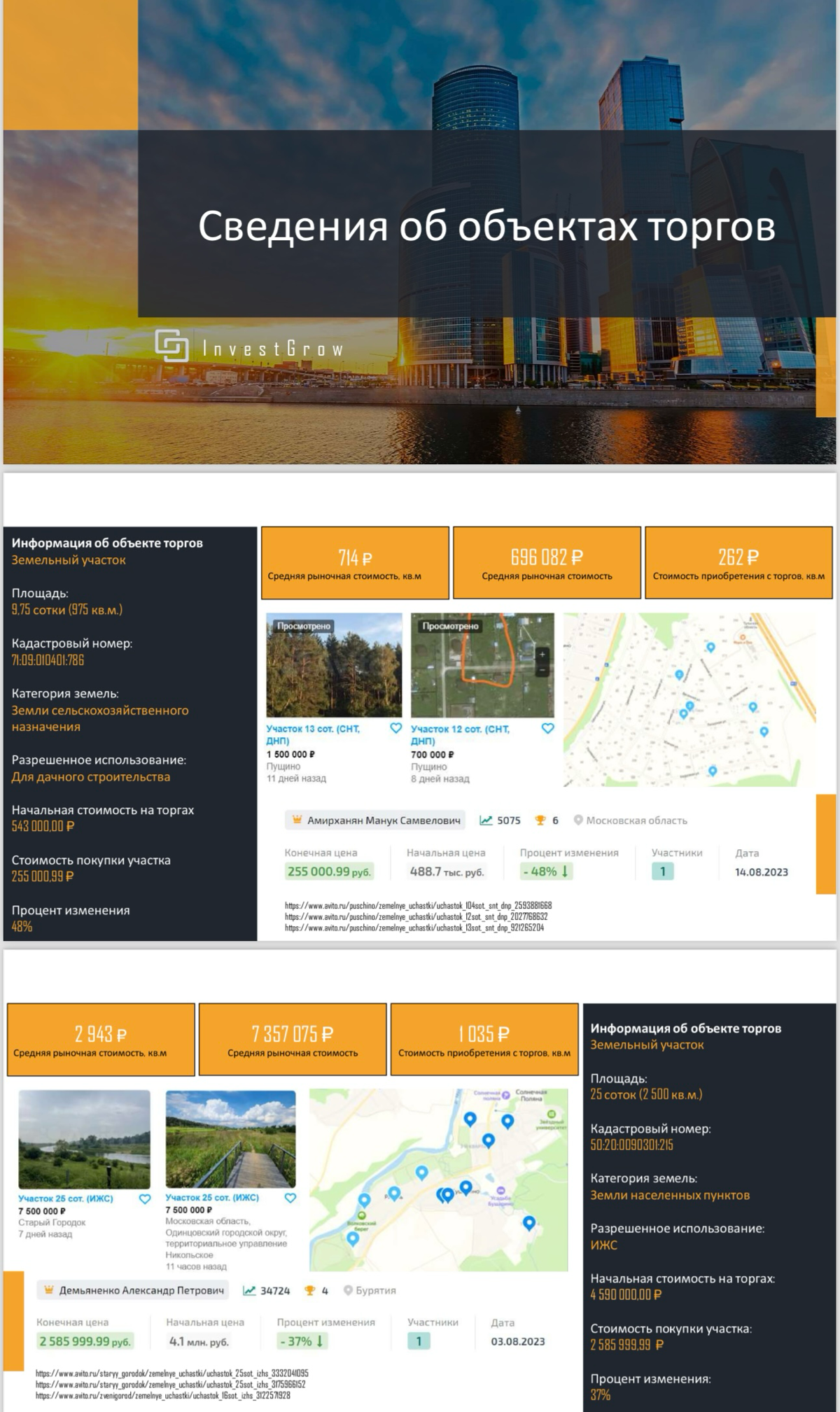This screenshot has height=1412, width=840.
Task: Click the trend chart icon next to 5075
Action: (x=486, y=820)
